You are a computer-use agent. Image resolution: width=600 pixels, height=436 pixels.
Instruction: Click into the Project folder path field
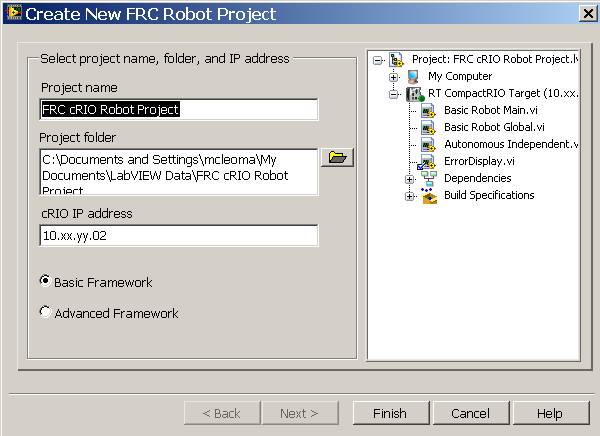click(x=179, y=172)
